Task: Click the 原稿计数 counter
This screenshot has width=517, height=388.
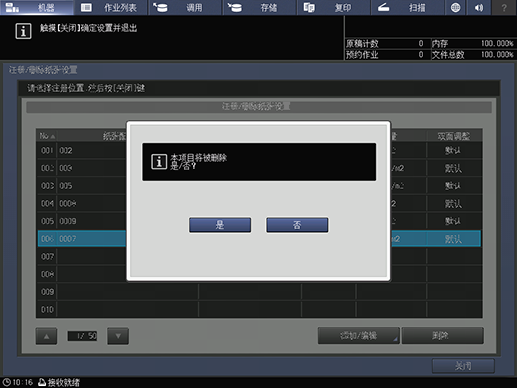Action: click(385, 43)
